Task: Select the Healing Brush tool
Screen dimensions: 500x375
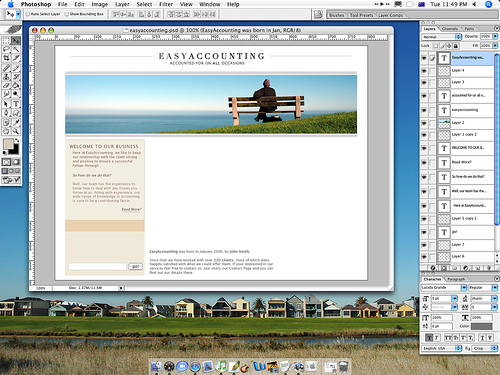Action: (6, 68)
